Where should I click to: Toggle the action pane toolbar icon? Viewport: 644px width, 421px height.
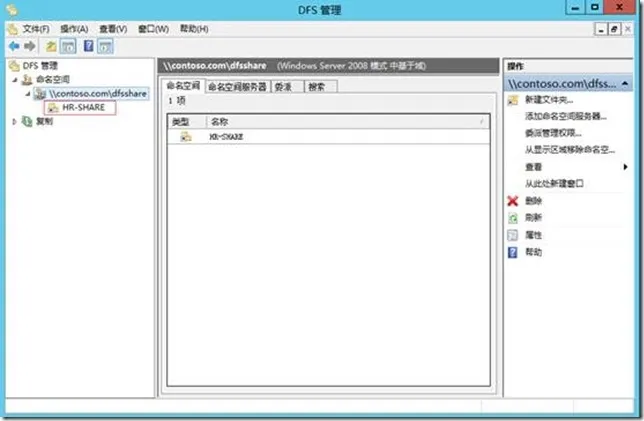click(x=105, y=46)
